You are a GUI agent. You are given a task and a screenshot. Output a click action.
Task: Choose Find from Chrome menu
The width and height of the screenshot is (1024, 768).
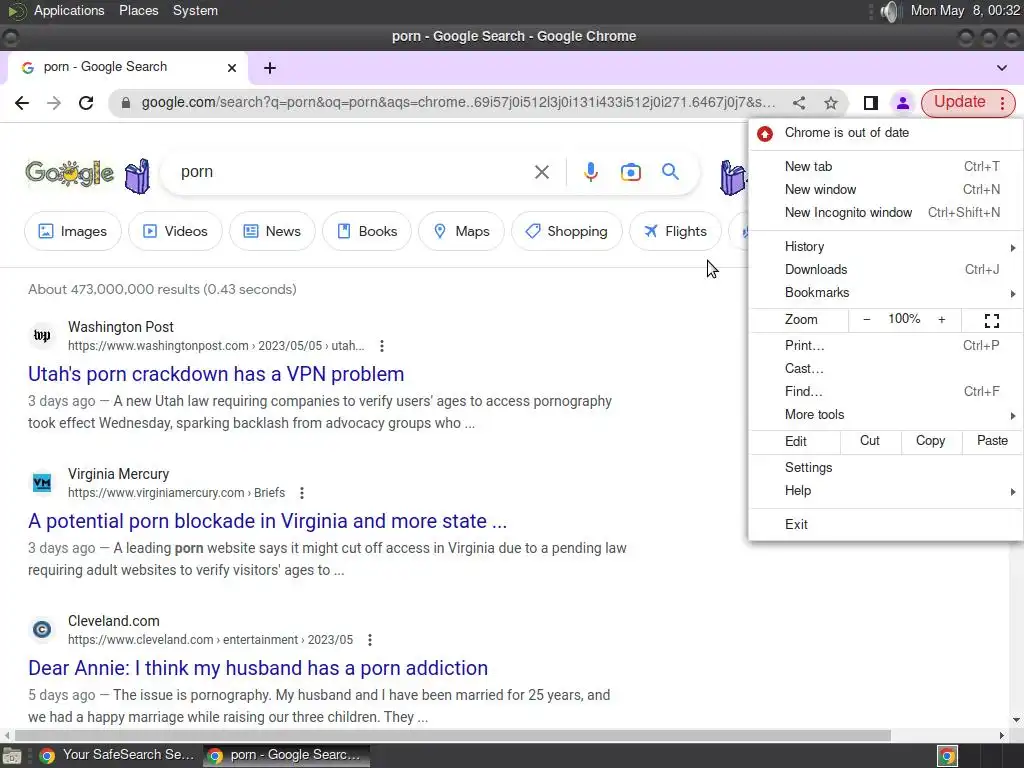click(x=886, y=392)
